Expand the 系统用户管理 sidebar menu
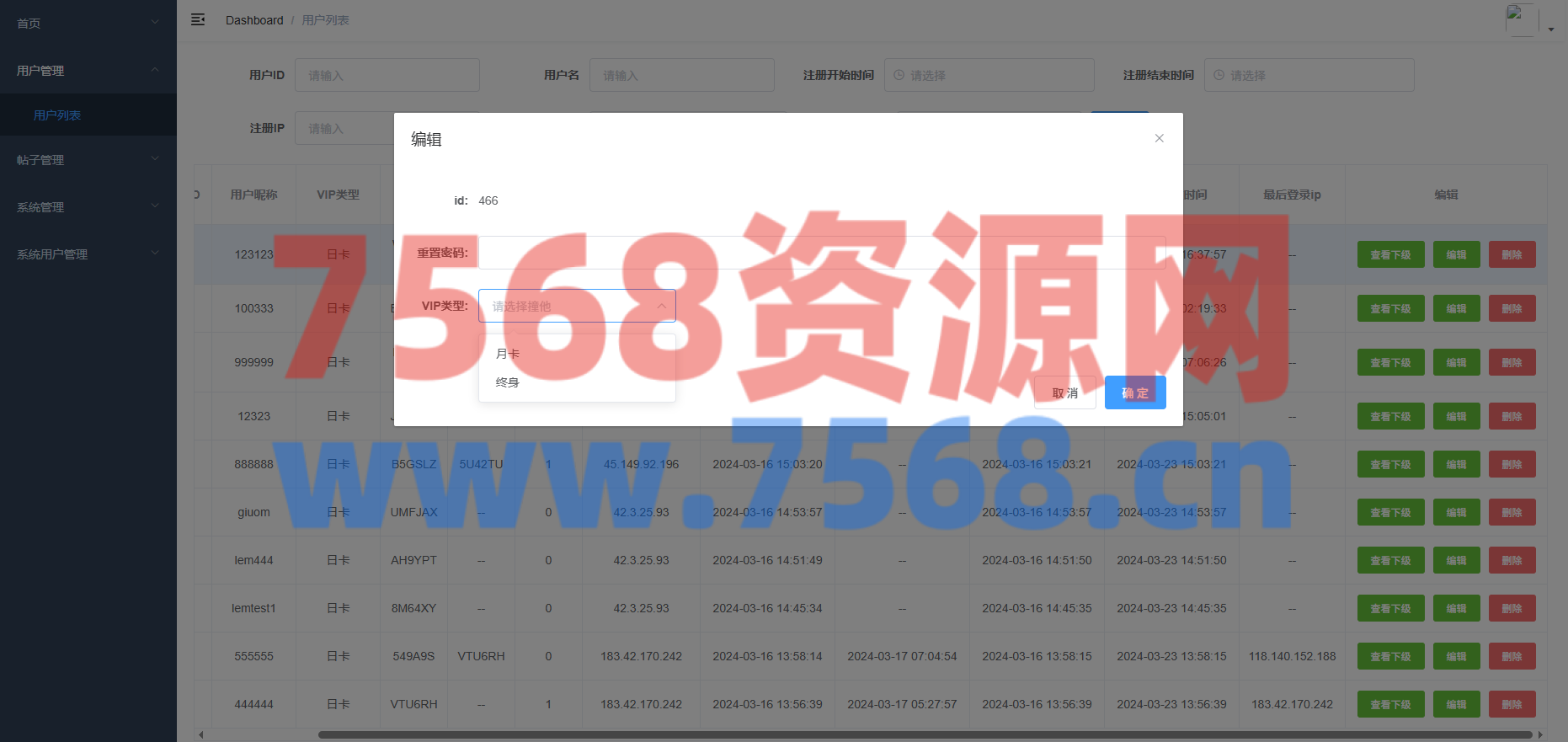 (x=88, y=254)
